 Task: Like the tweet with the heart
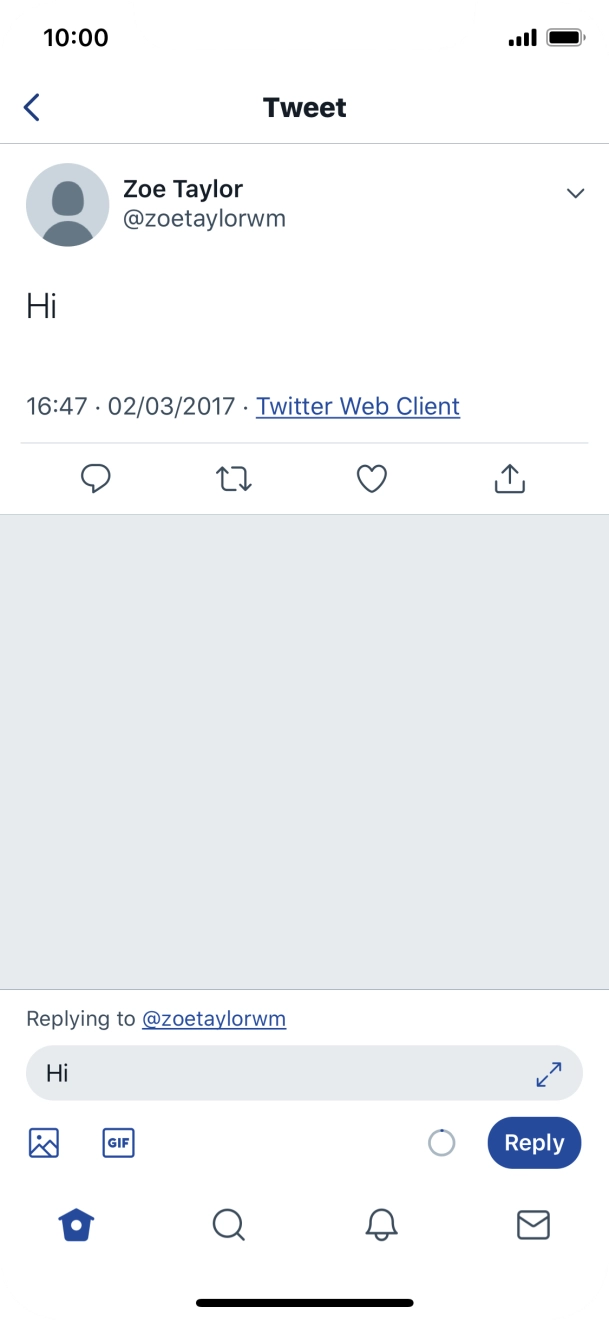click(371, 479)
